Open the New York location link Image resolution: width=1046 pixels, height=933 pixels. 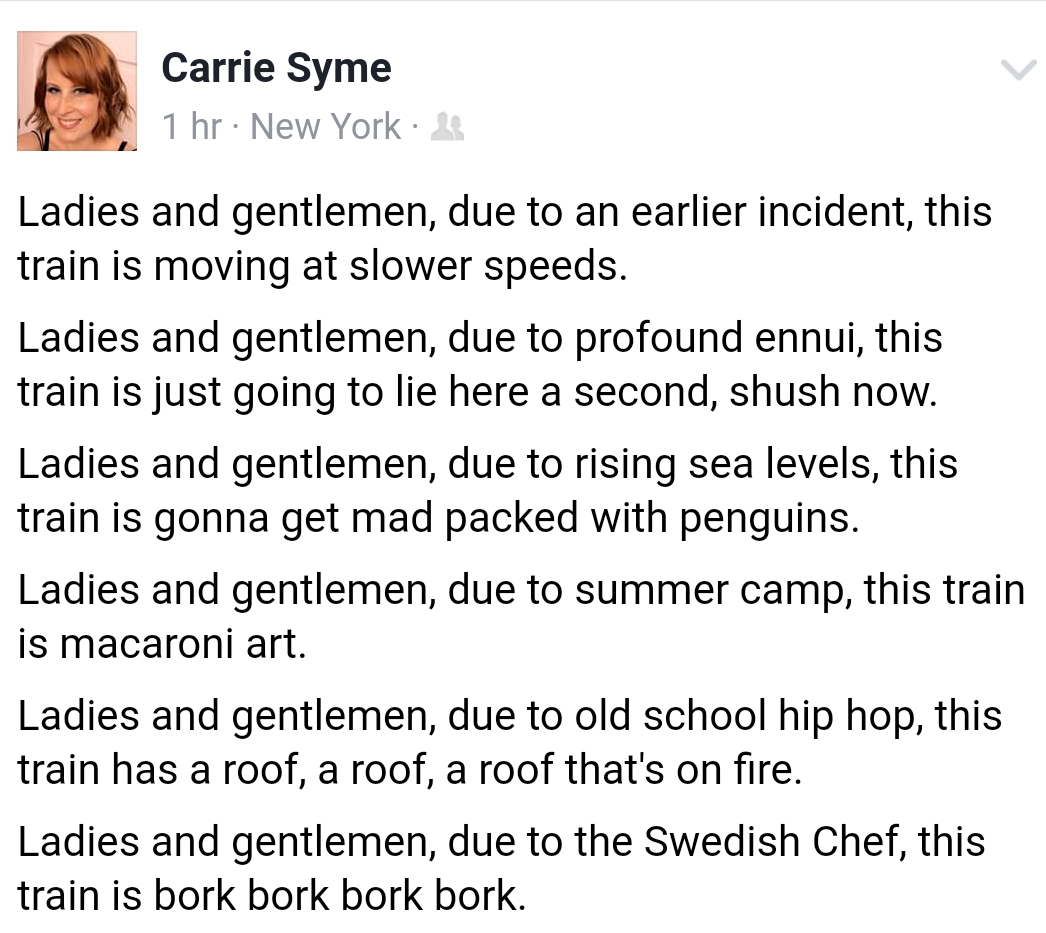[325, 127]
